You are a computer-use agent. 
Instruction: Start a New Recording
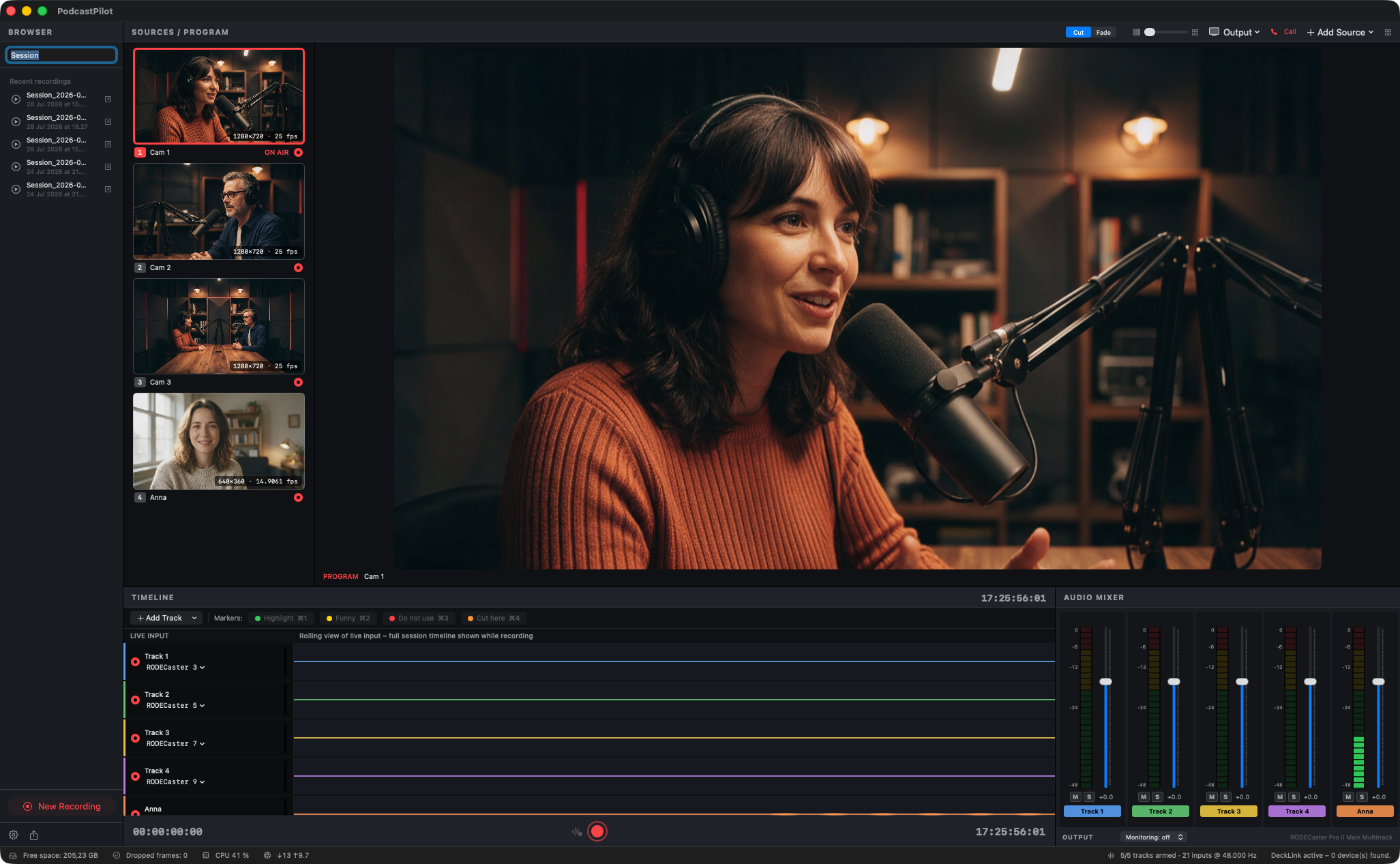[x=62, y=807]
